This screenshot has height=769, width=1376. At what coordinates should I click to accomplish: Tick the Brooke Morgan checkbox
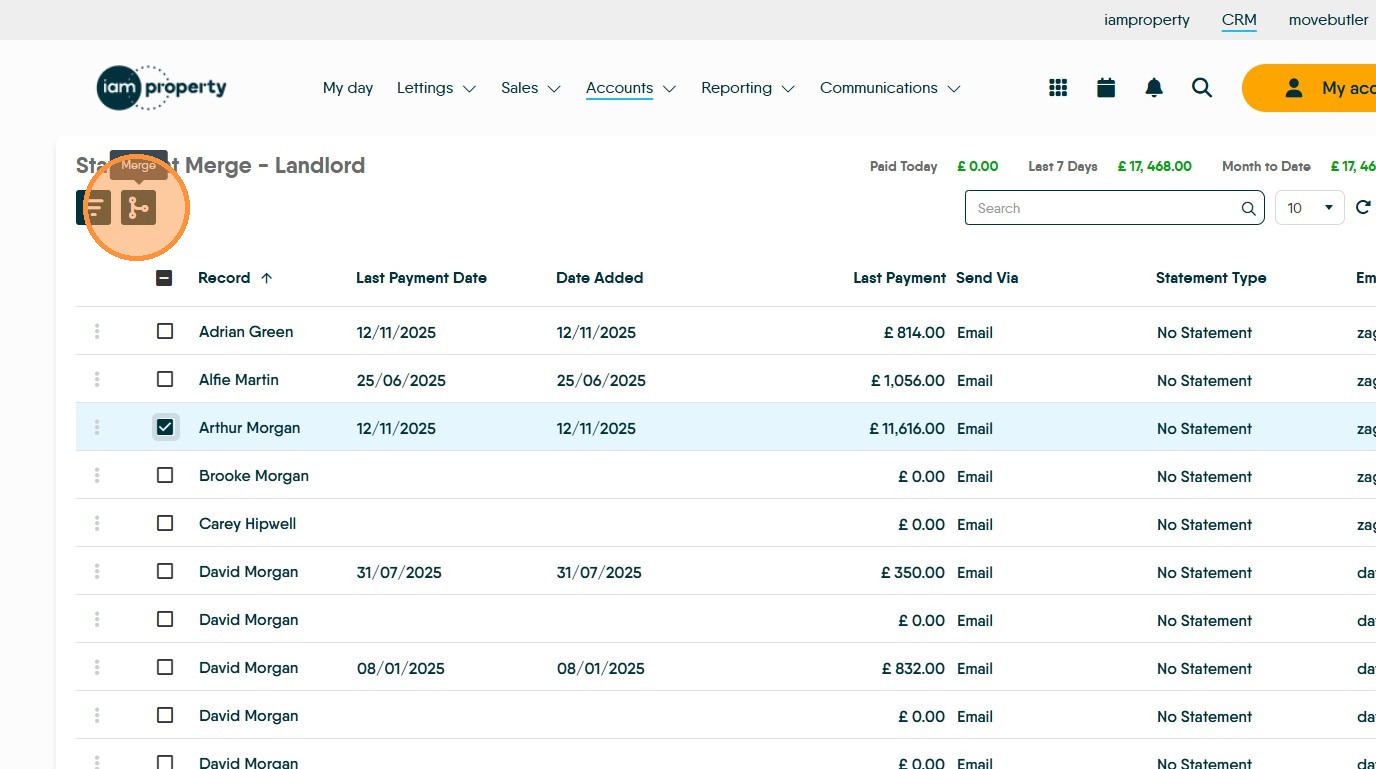click(165, 476)
